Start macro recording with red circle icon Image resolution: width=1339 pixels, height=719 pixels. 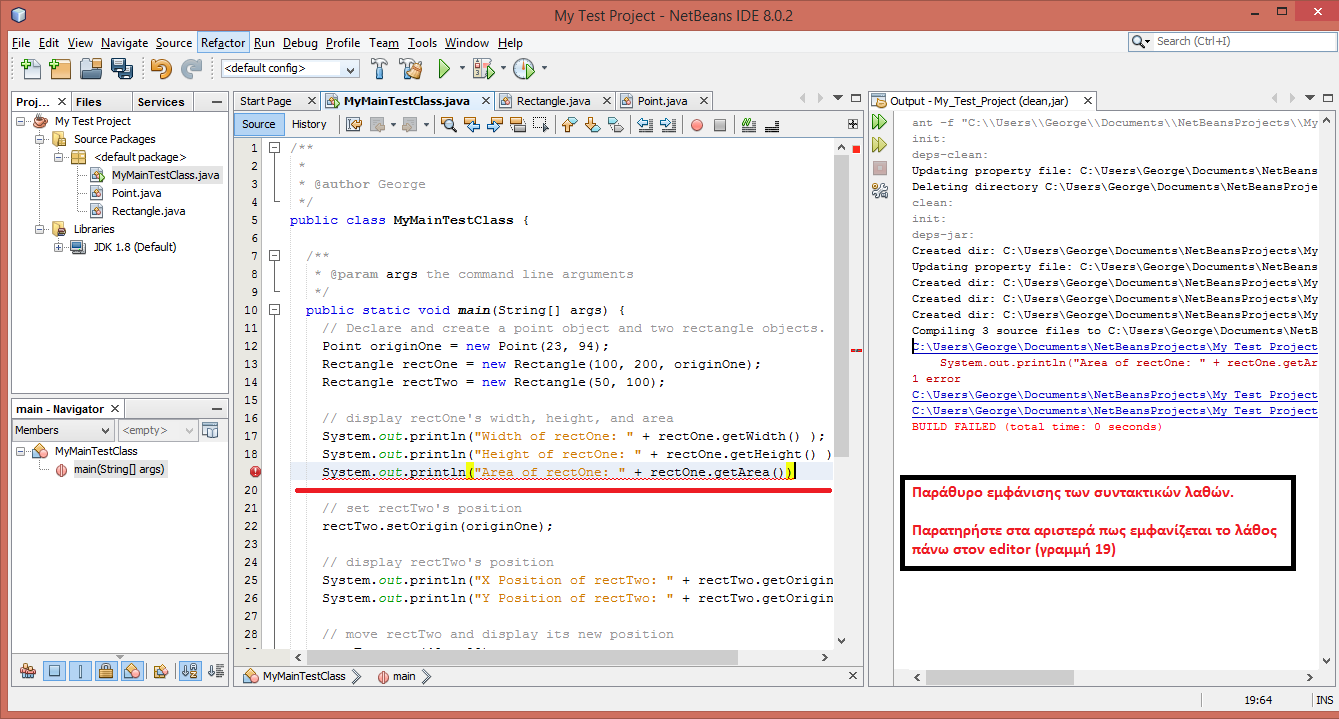[x=696, y=125]
